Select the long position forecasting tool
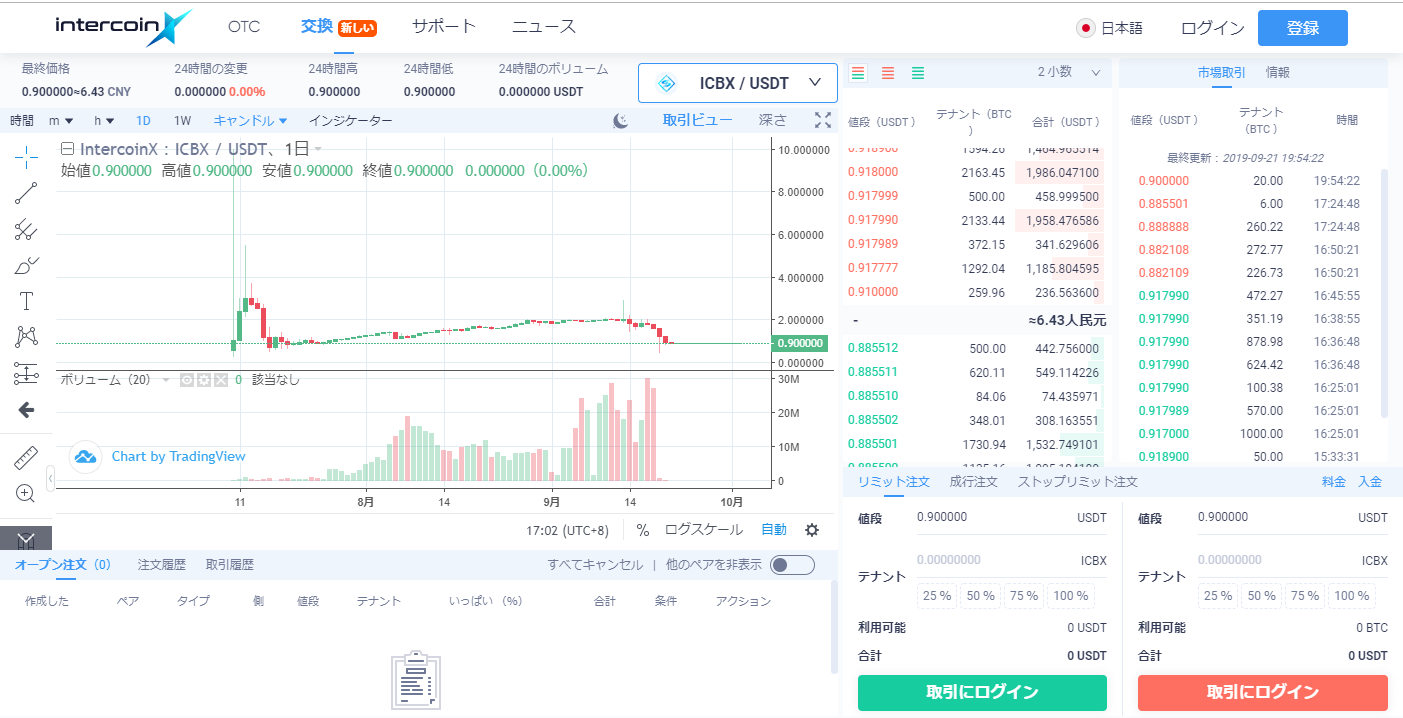This screenshot has height=718, width=1403. coord(27,373)
